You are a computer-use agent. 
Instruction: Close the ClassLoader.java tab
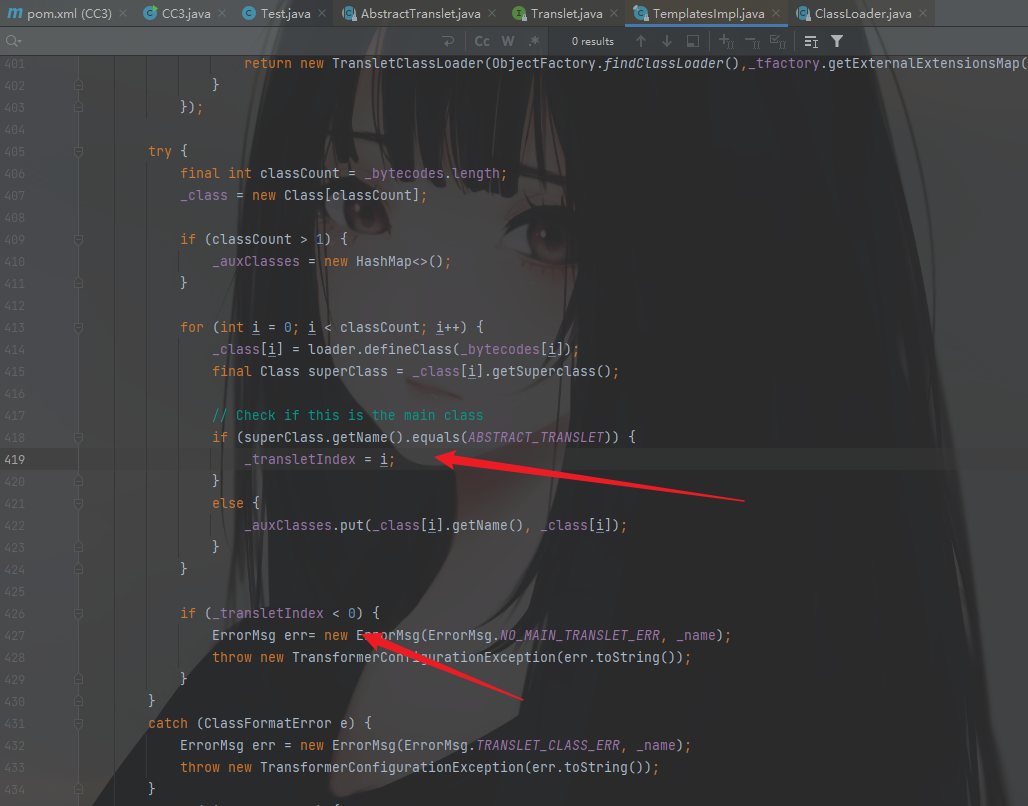pyautogui.click(x=923, y=13)
